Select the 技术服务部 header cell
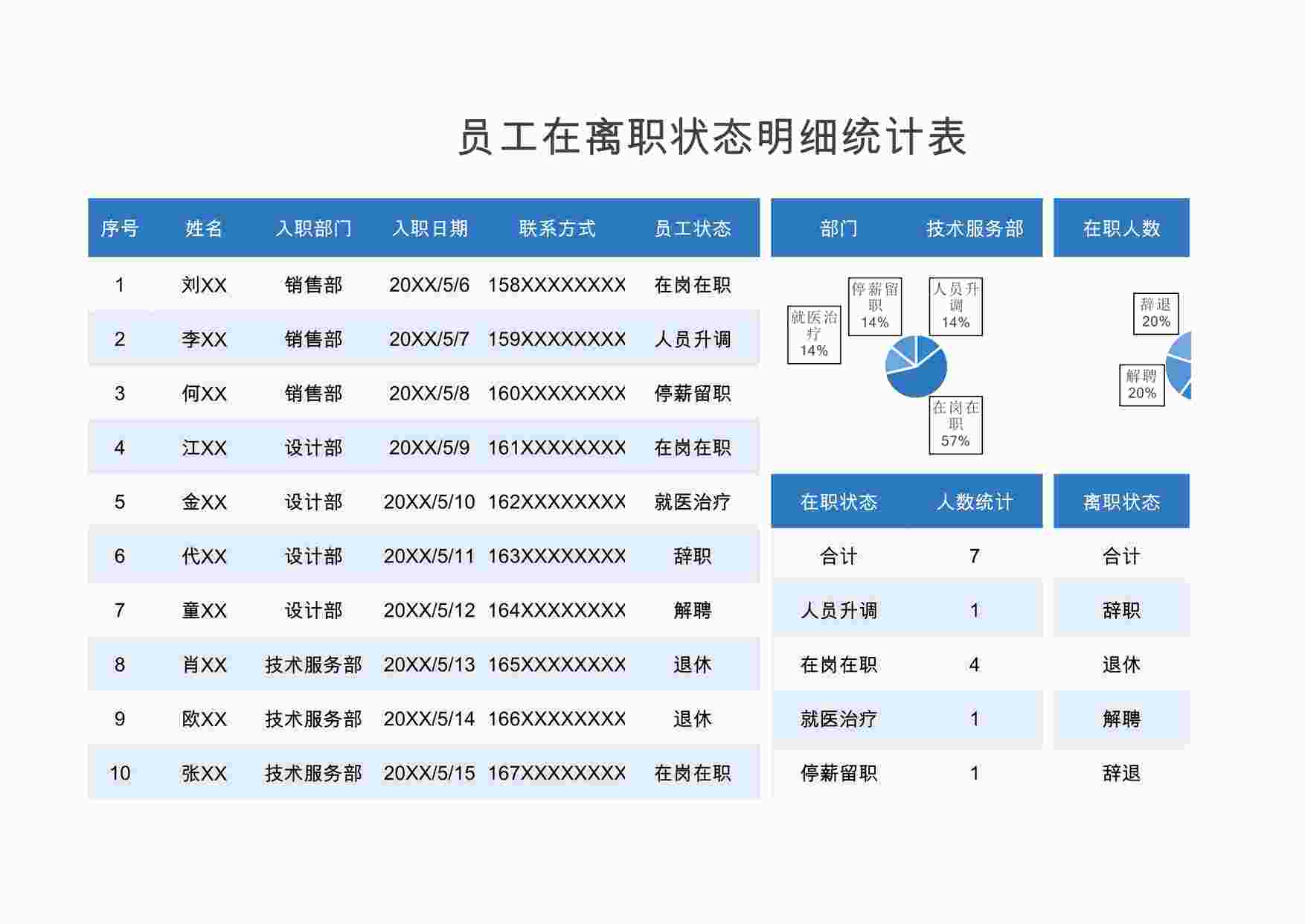Screen dimensions: 1305x924 [975, 228]
